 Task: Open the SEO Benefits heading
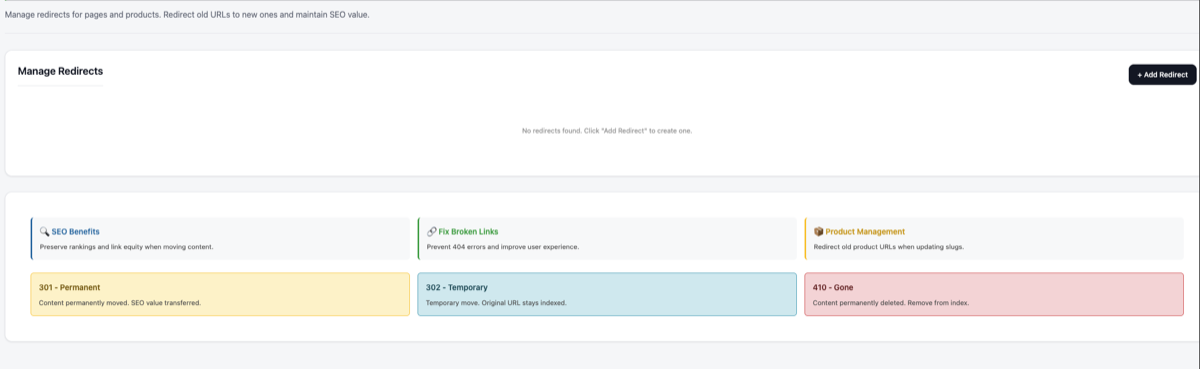coord(76,231)
